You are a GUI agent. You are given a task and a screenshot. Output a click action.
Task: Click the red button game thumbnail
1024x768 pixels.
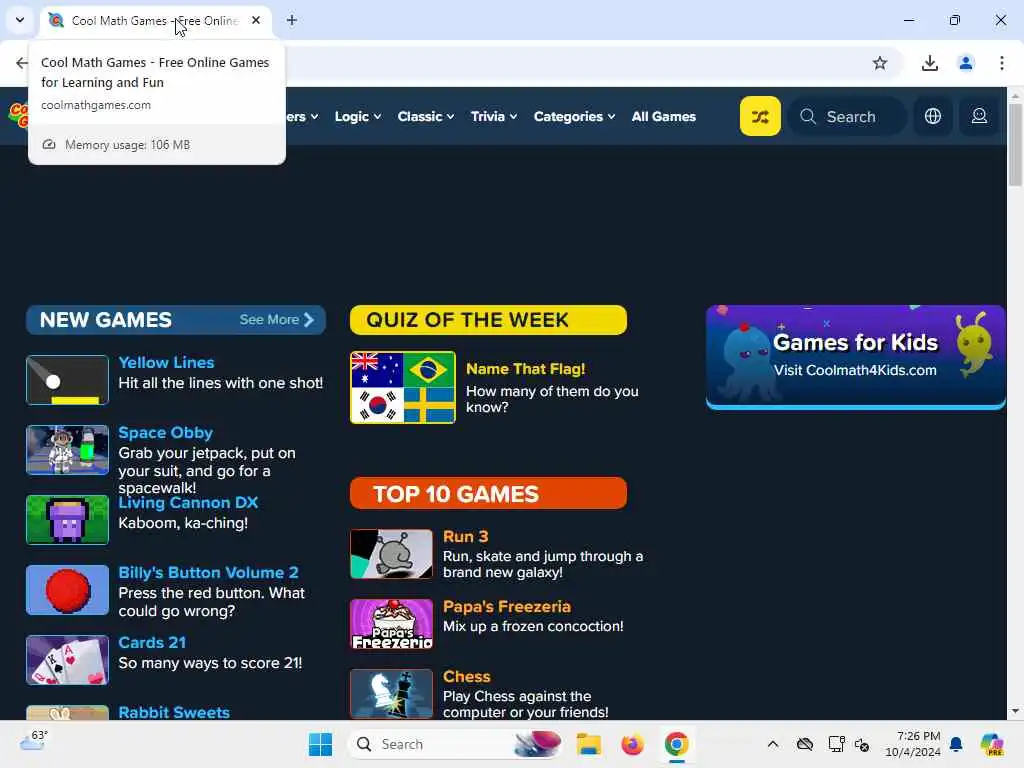(67, 590)
